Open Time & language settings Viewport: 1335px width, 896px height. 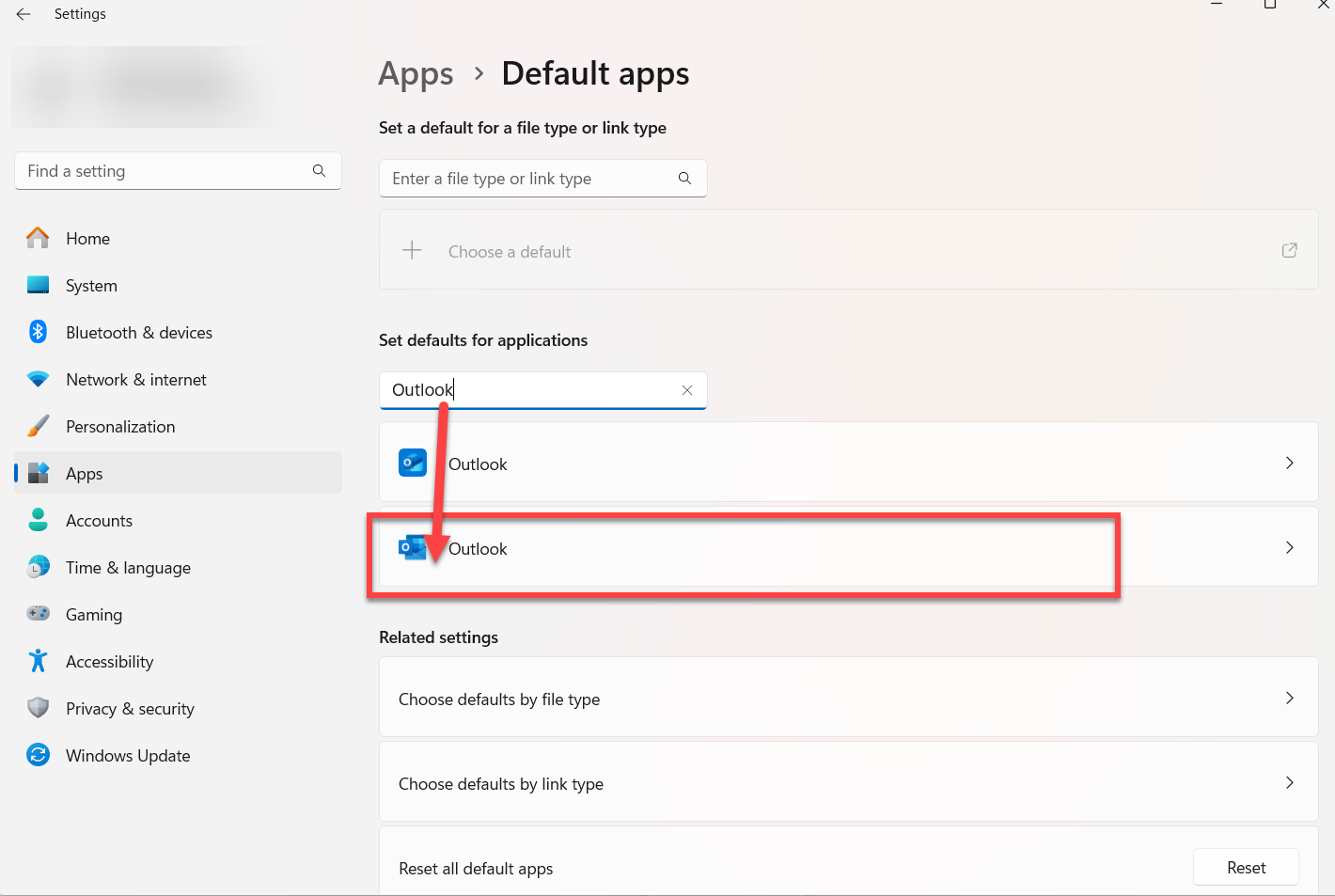[x=179, y=567]
